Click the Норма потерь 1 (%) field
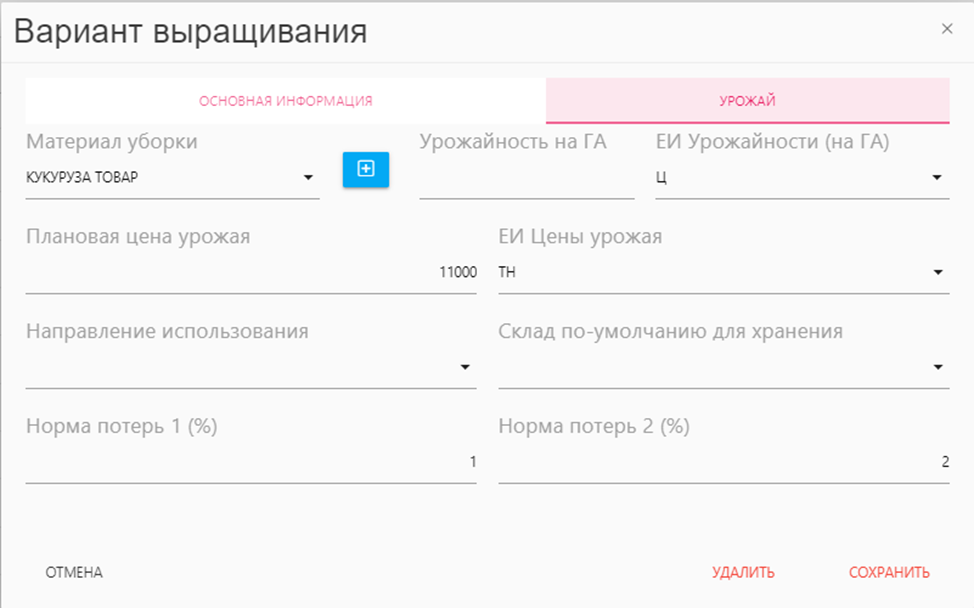The width and height of the screenshot is (974, 608). pyautogui.click(x=250, y=462)
